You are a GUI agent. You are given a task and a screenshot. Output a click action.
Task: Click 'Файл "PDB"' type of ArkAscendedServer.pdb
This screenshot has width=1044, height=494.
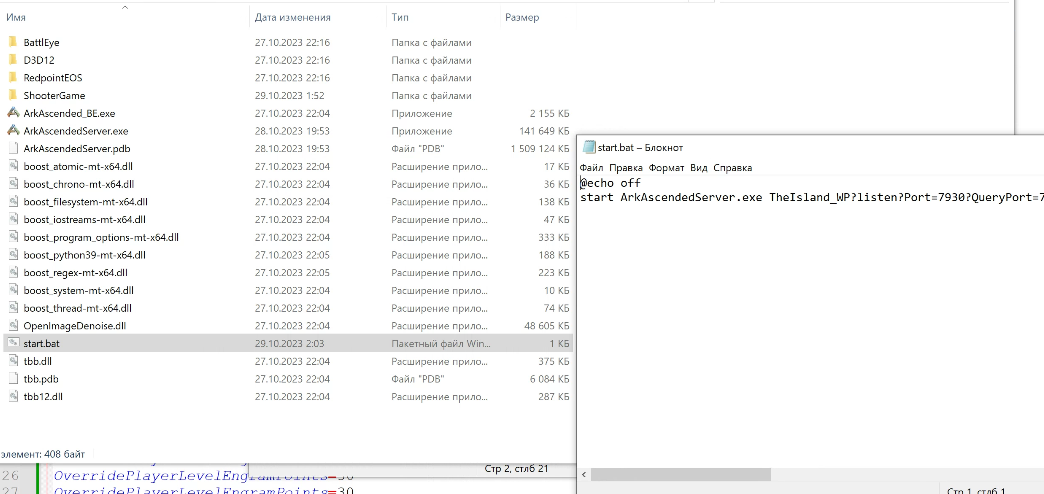tap(417, 148)
